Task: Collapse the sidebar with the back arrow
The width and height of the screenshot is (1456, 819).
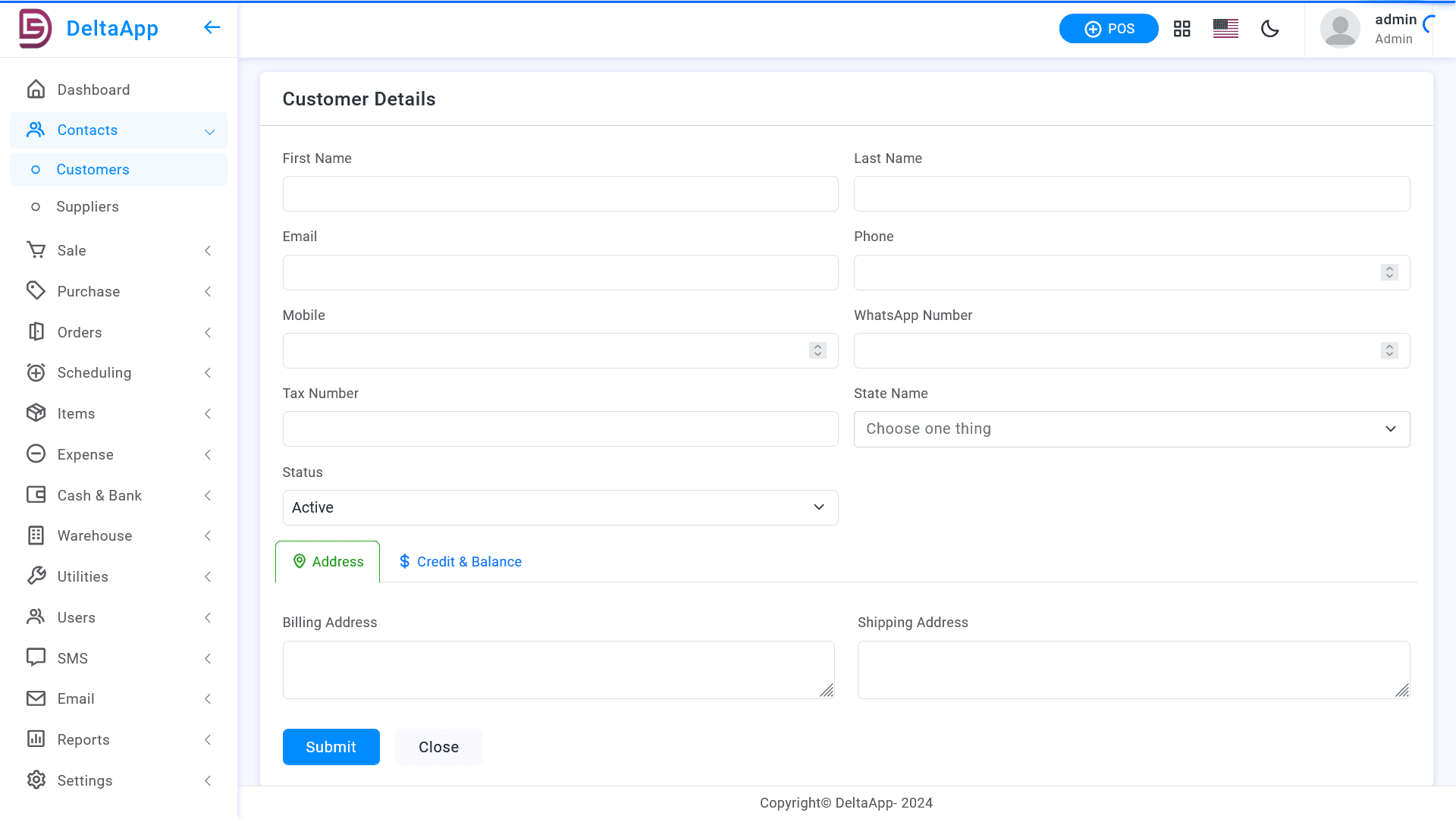Action: [212, 27]
